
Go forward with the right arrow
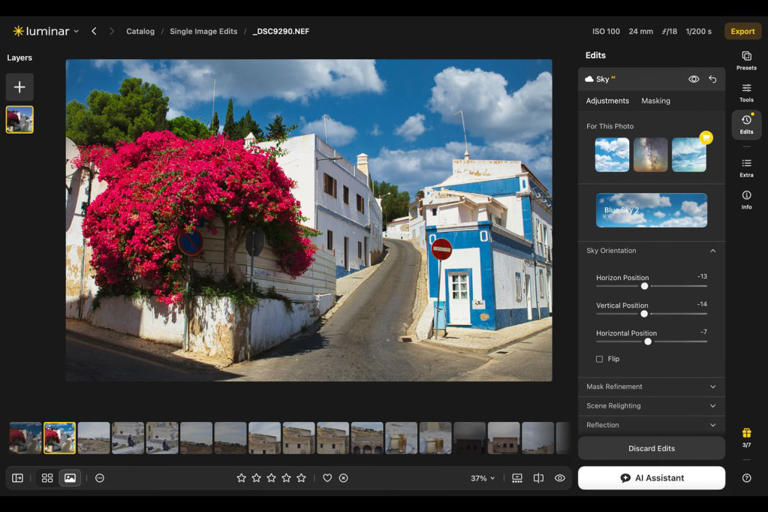coord(112,31)
